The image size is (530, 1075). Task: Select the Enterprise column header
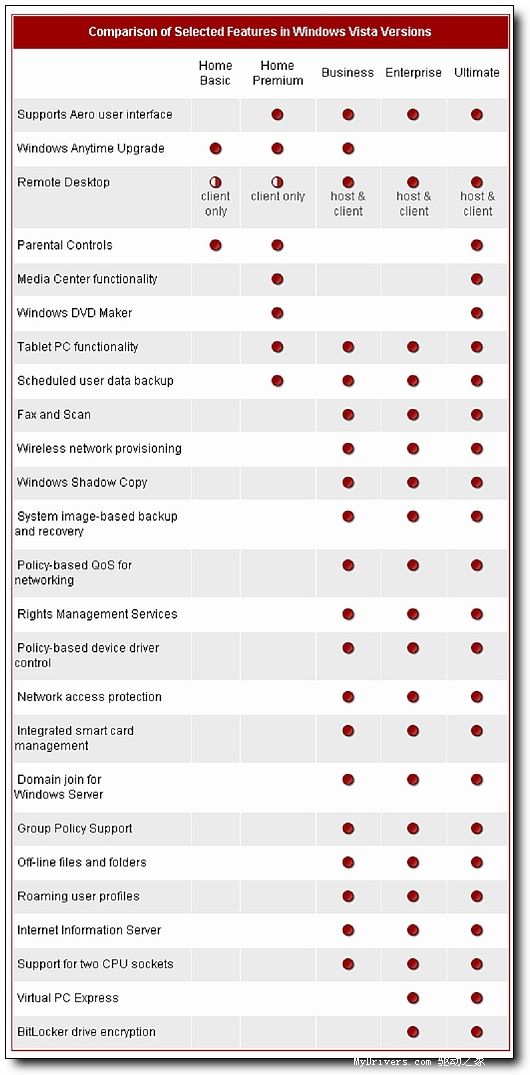[x=413, y=73]
